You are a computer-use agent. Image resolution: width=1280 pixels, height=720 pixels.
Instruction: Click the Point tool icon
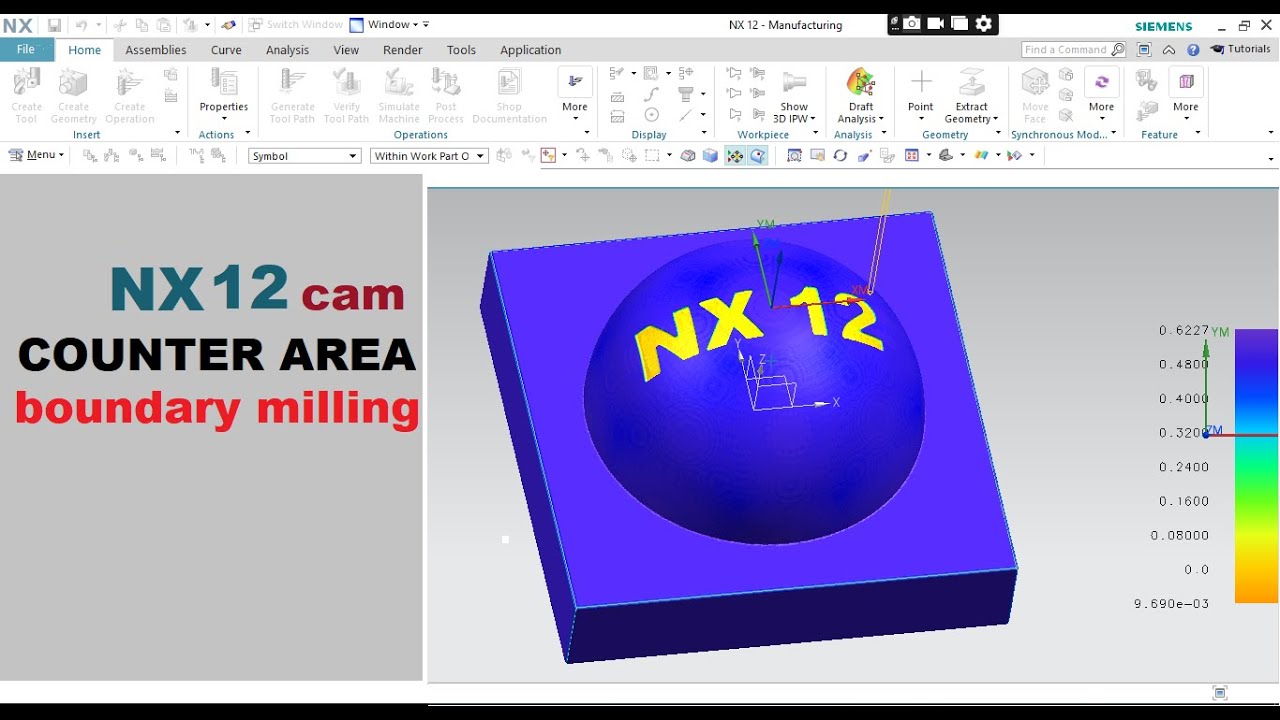click(x=921, y=82)
